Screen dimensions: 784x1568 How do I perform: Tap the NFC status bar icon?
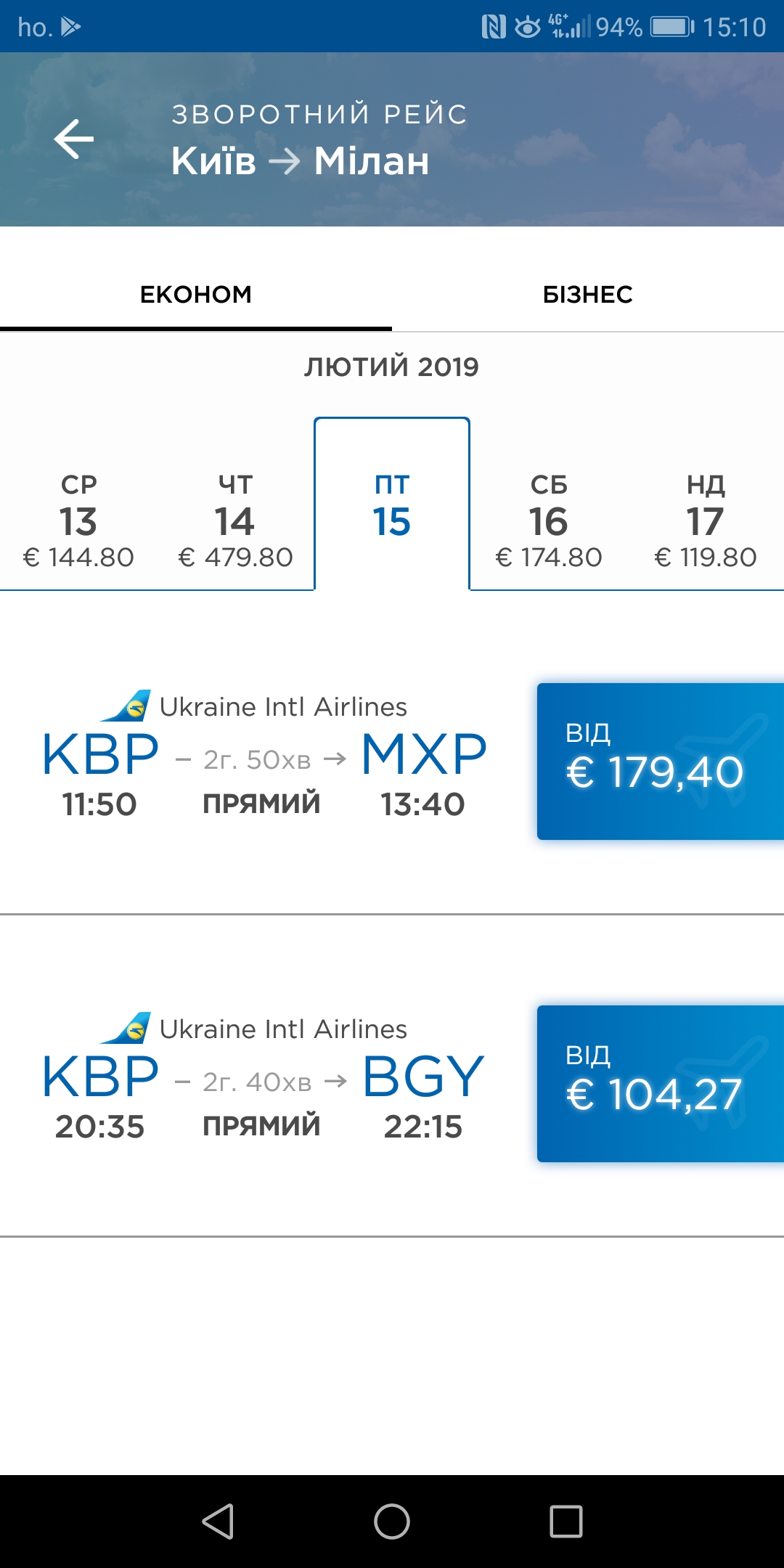(494, 28)
